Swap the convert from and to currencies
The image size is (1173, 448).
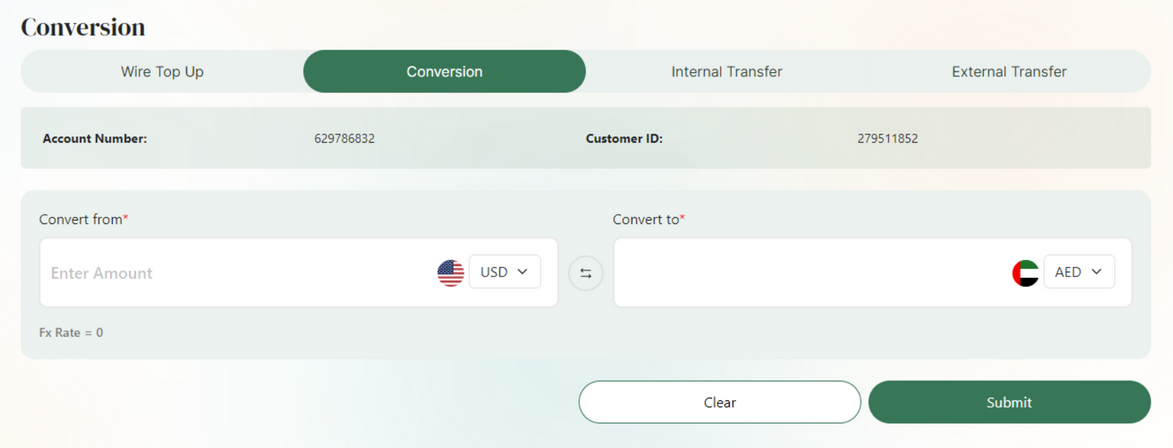click(586, 273)
